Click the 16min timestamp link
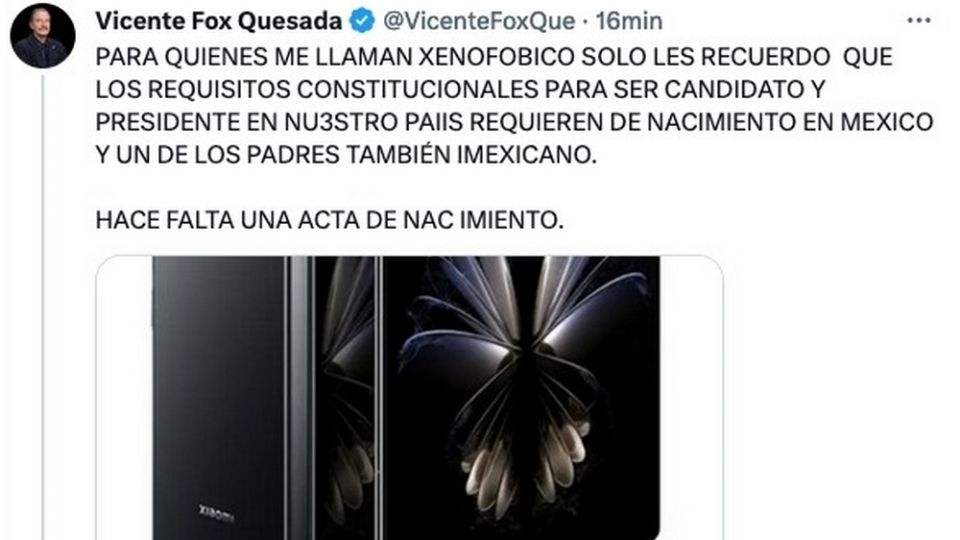Viewport: 960px width, 540px height. 629,21
